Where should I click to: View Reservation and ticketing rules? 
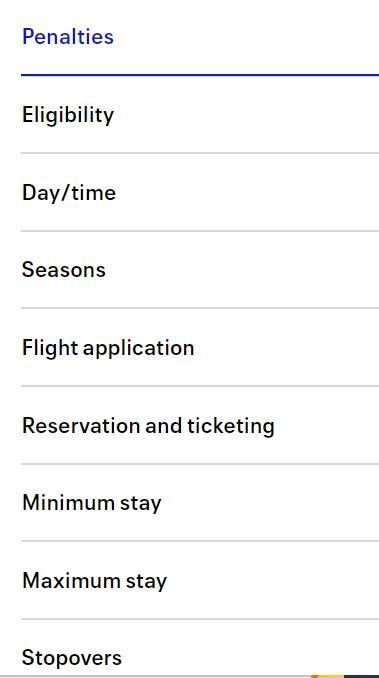point(200,425)
